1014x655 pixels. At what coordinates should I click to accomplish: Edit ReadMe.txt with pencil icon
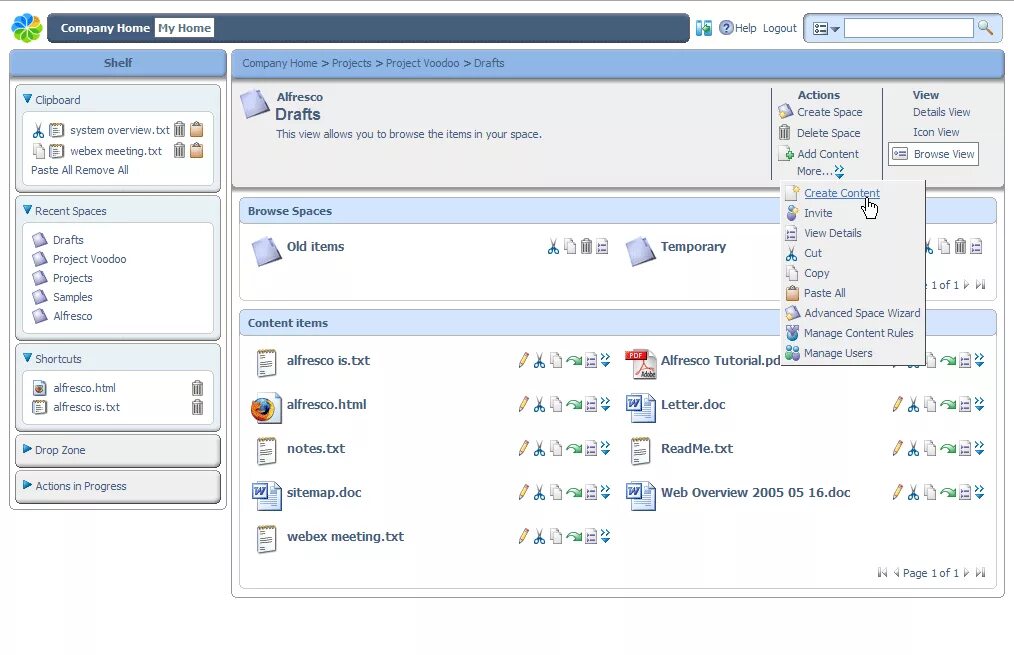coord(897,448)
